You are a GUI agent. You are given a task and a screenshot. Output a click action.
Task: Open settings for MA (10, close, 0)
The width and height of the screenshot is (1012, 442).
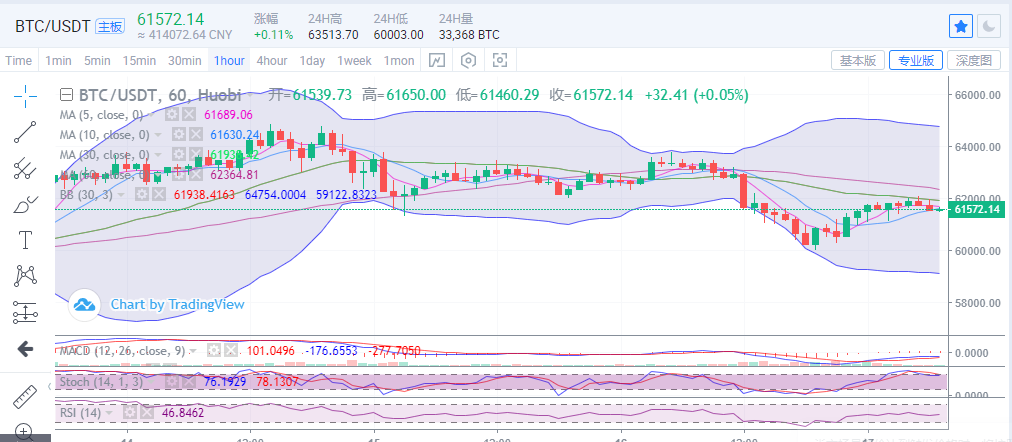coord(179,135)
